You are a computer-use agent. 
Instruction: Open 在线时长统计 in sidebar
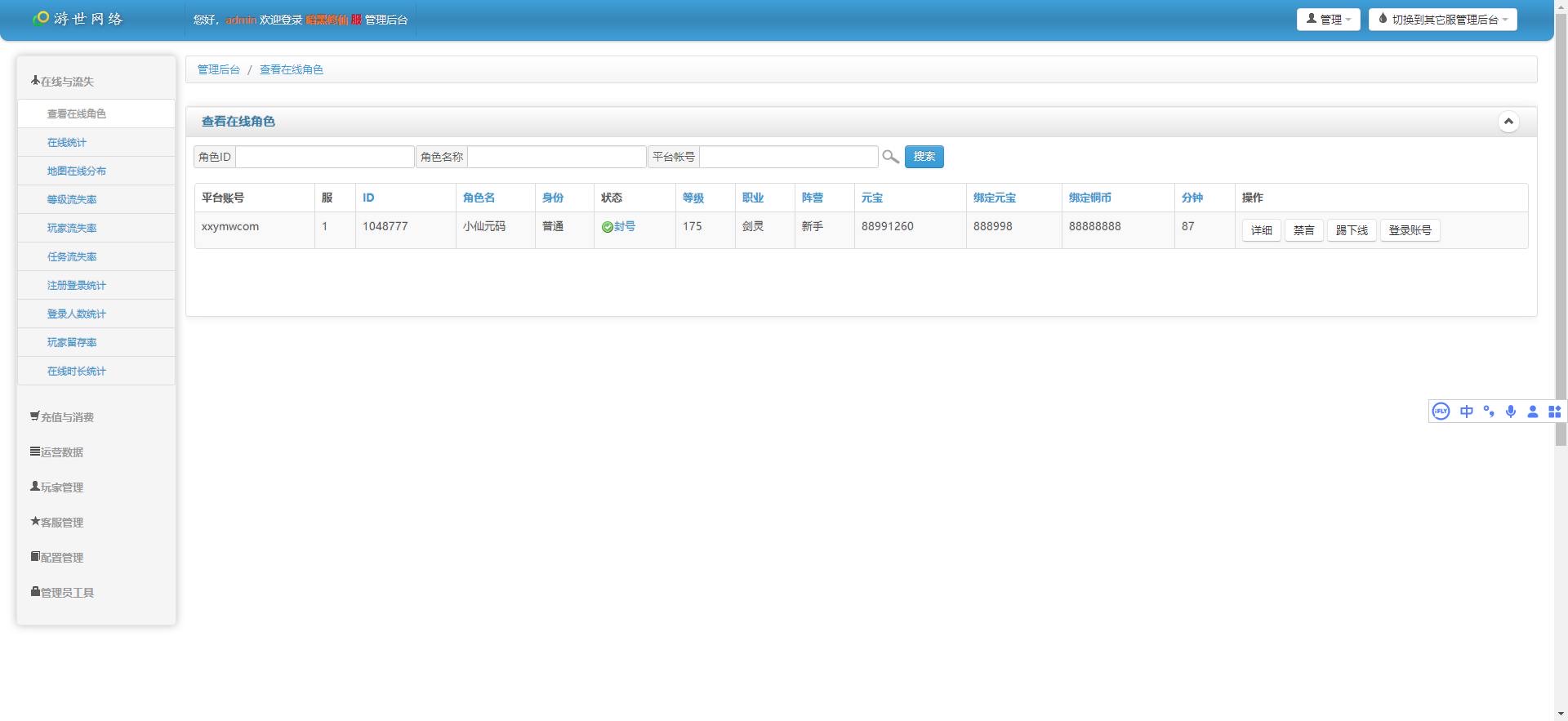pyautogui.click(x=96, y=371)
